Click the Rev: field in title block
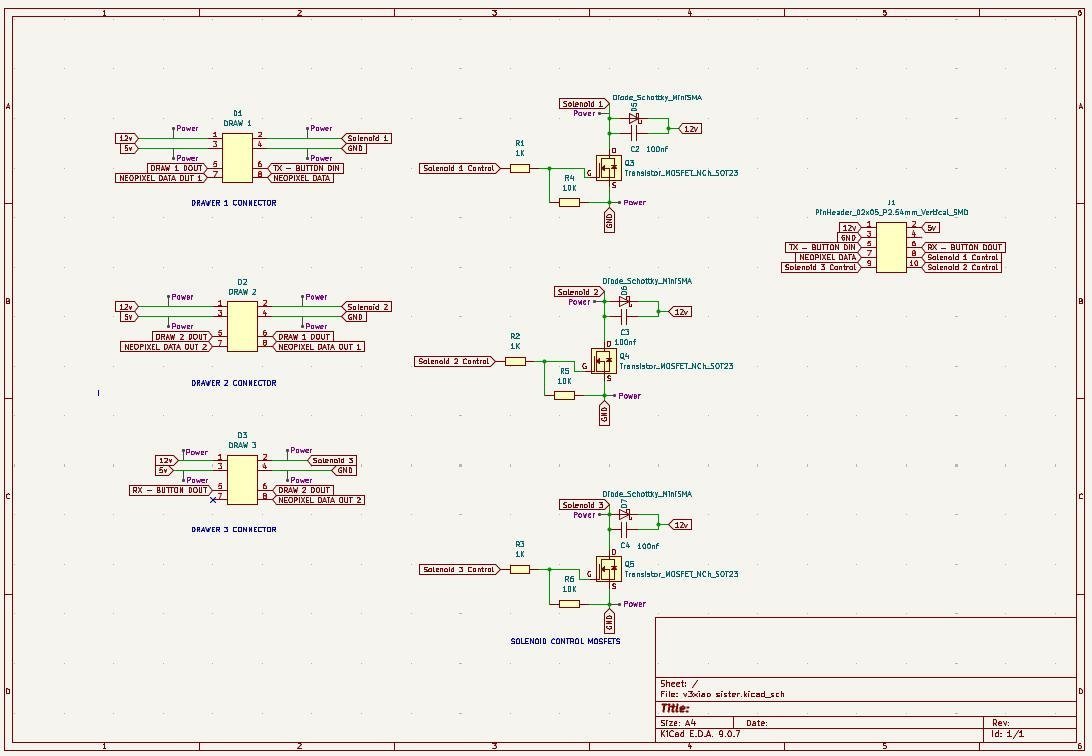The image size is (1092, 756). [x=1000, y=723]
